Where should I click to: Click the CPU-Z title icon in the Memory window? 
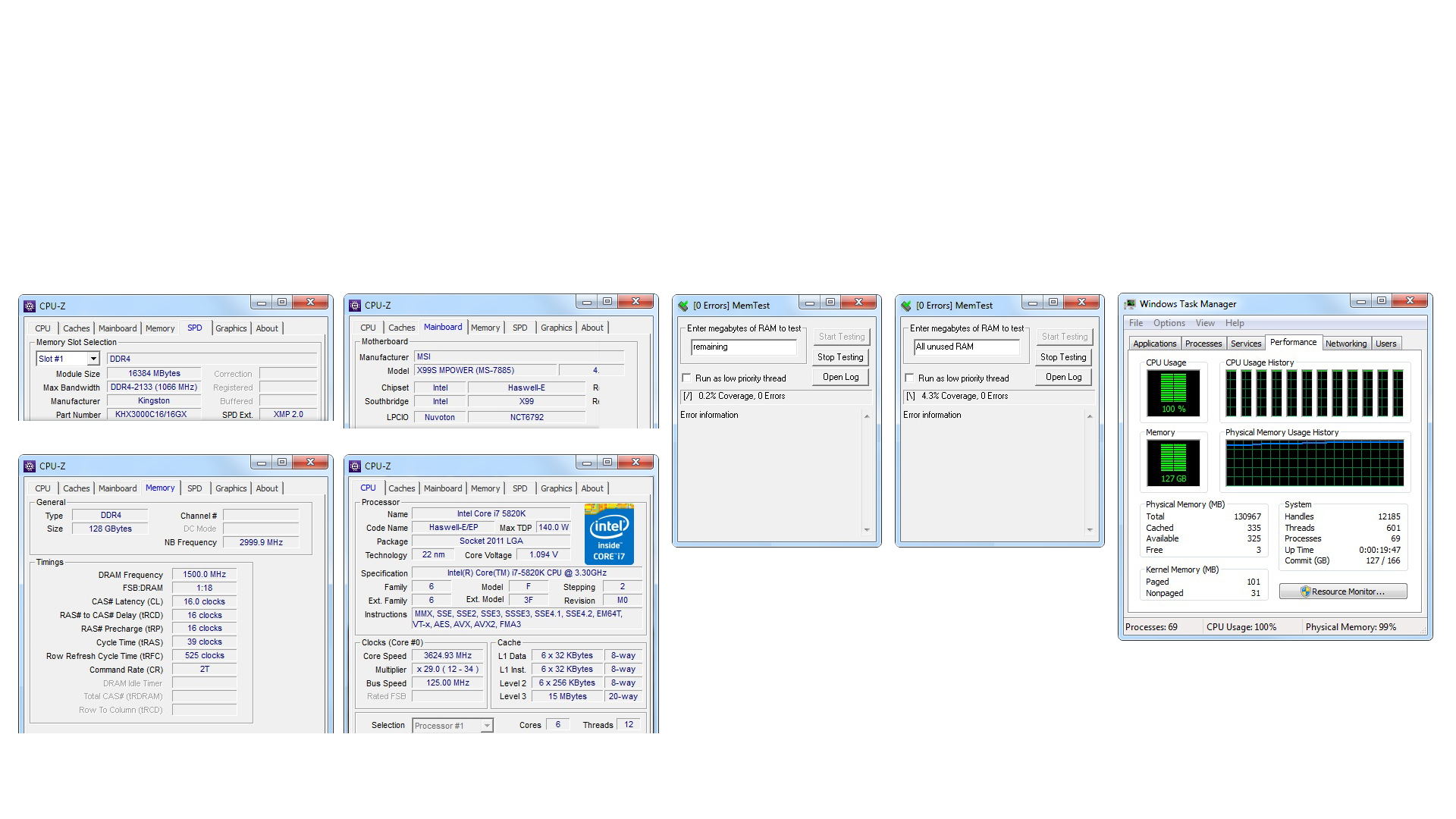click(x=30, y=466)
